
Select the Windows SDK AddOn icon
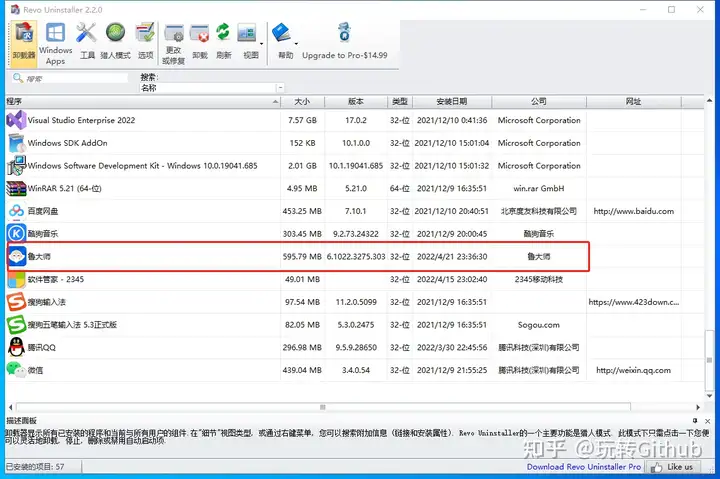tap(16, 143)
